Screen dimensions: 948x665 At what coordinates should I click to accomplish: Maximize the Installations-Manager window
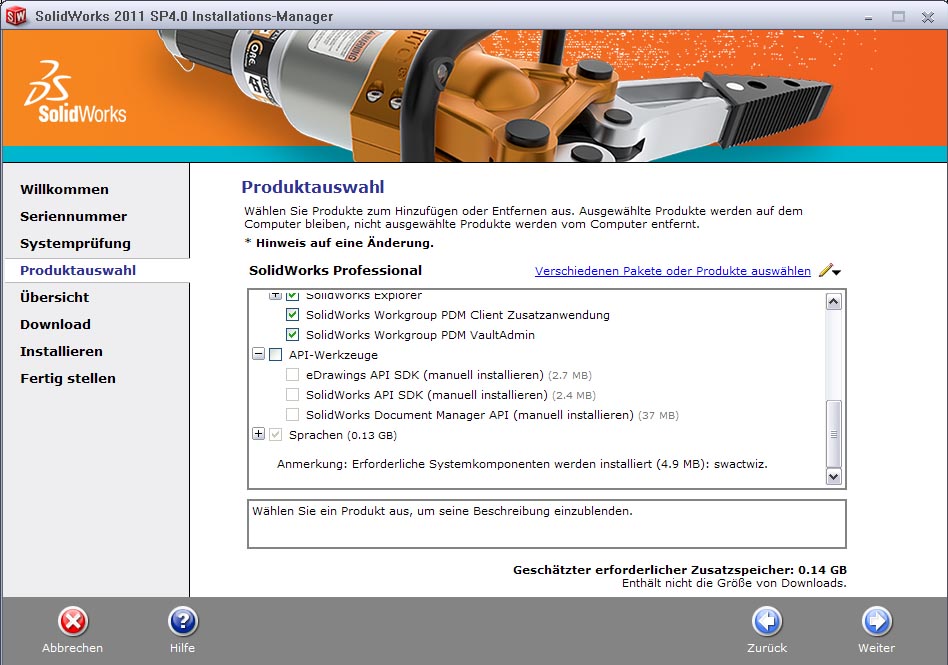[x=898, y=17]
